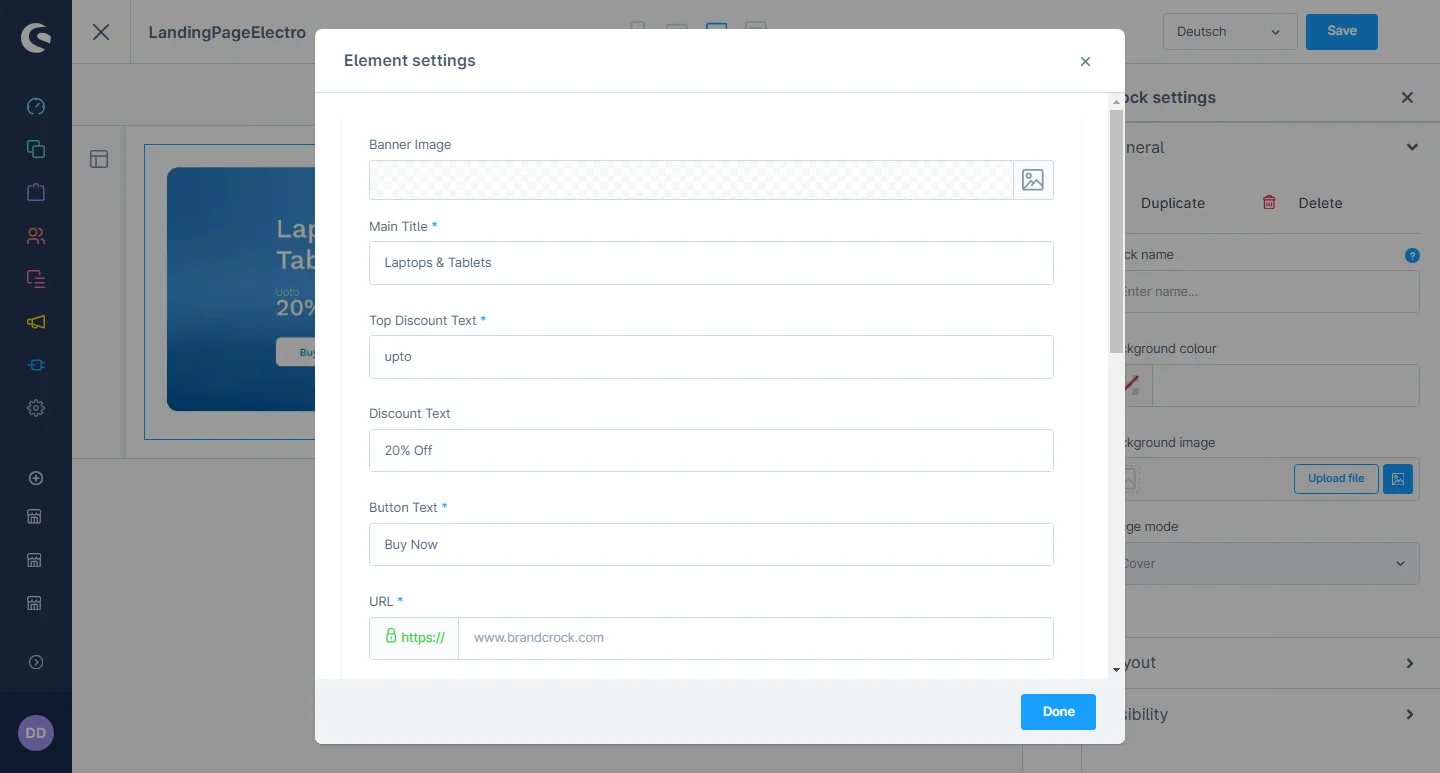
Task: Click the Save button
Action: (1341, 32)
